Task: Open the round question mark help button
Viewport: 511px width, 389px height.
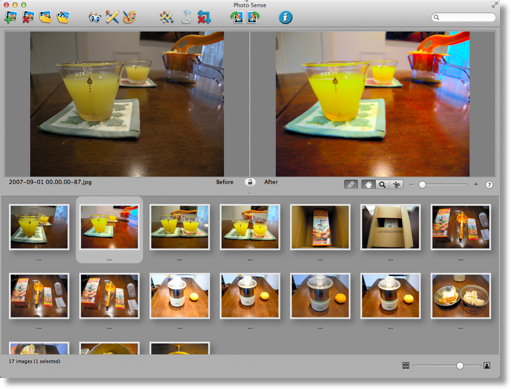Action: click(x=489, y=185)
